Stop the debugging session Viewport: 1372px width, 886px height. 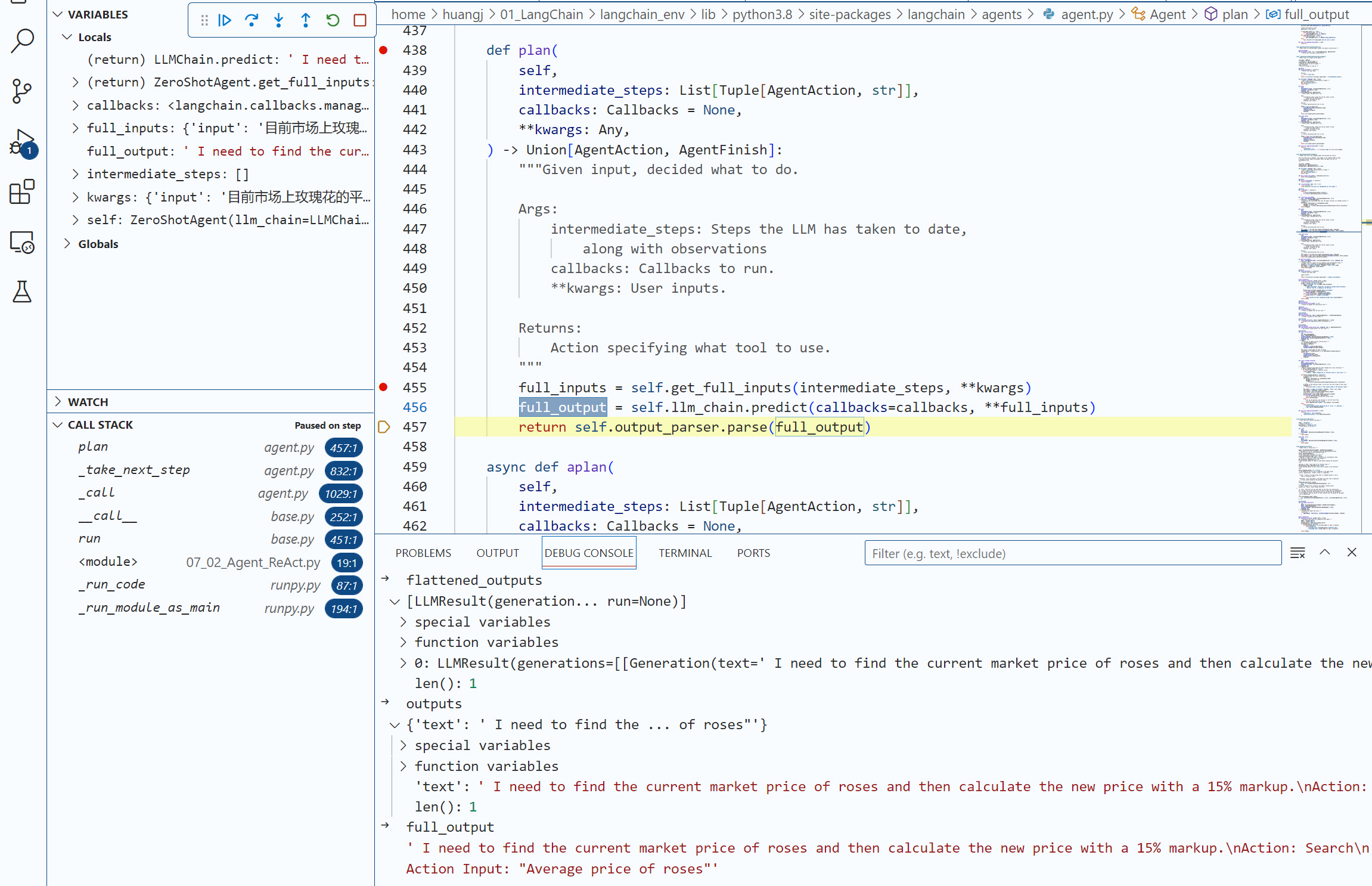360,20
